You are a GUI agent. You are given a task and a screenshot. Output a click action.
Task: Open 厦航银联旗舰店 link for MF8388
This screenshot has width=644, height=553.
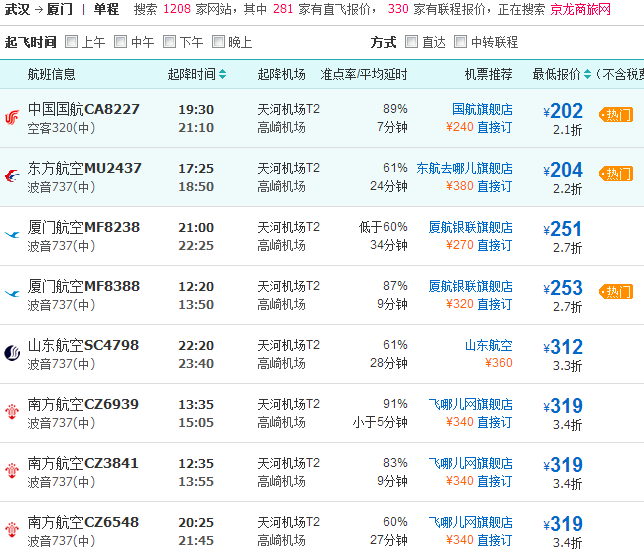tap(470, 286)
